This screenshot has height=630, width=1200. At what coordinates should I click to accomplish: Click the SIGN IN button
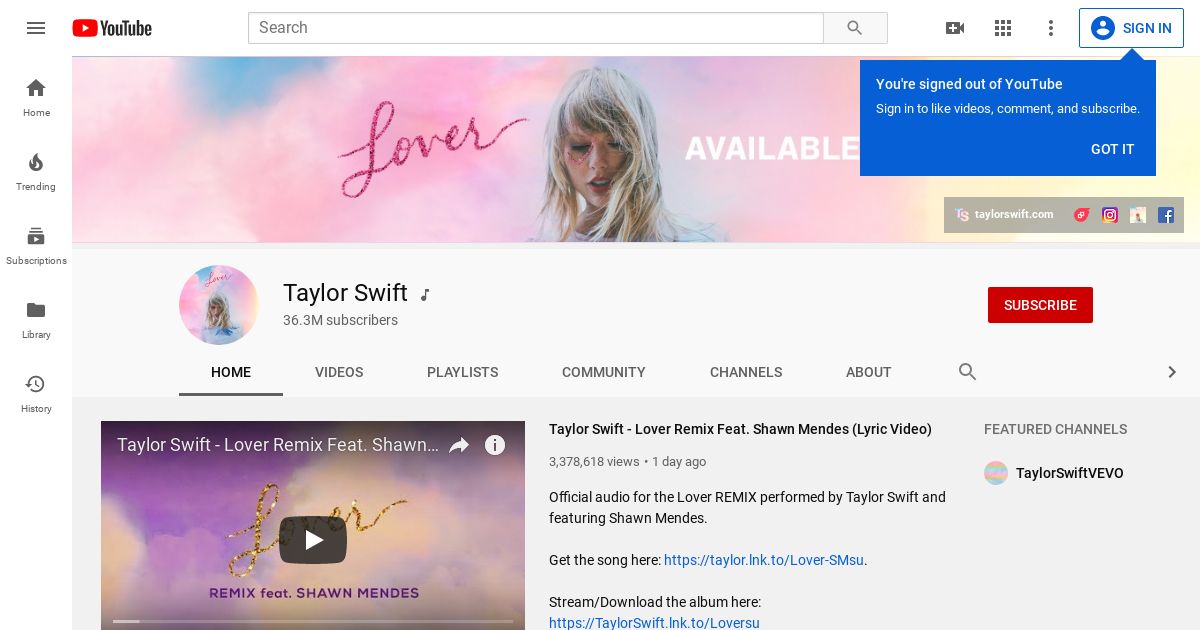1131,28
